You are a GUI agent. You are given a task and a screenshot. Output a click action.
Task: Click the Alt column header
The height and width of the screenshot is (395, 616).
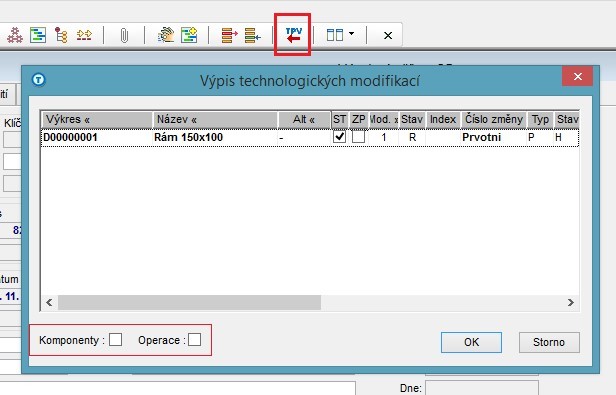tap(304, 119)
